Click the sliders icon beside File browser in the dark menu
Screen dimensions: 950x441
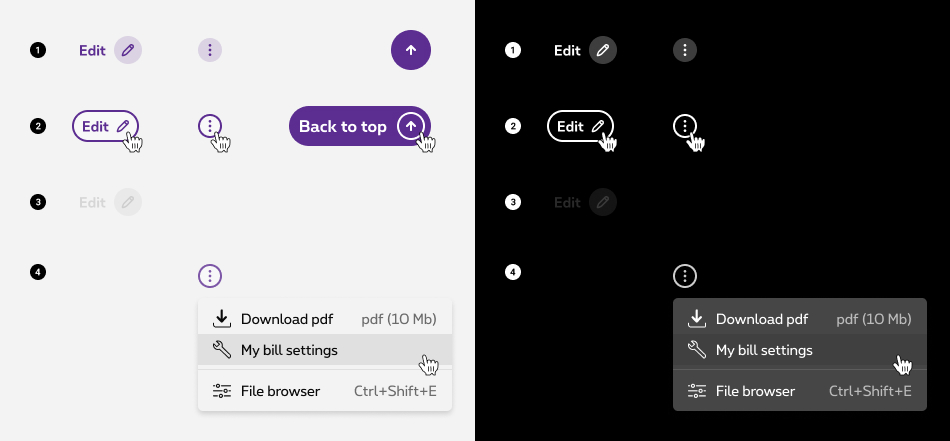click(x=697, y=391)
